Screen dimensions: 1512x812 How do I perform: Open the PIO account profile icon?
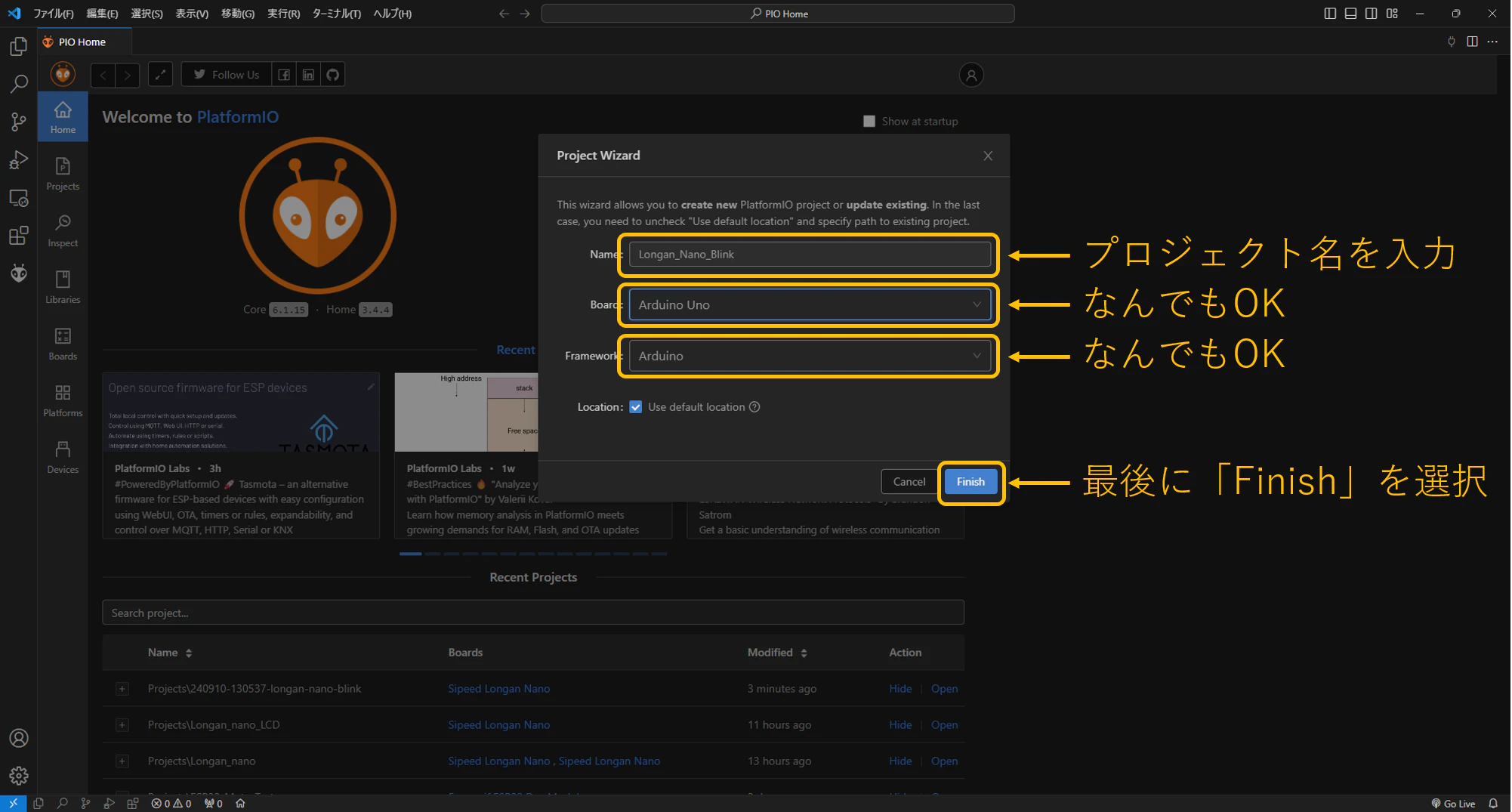[x=971, y=75]
